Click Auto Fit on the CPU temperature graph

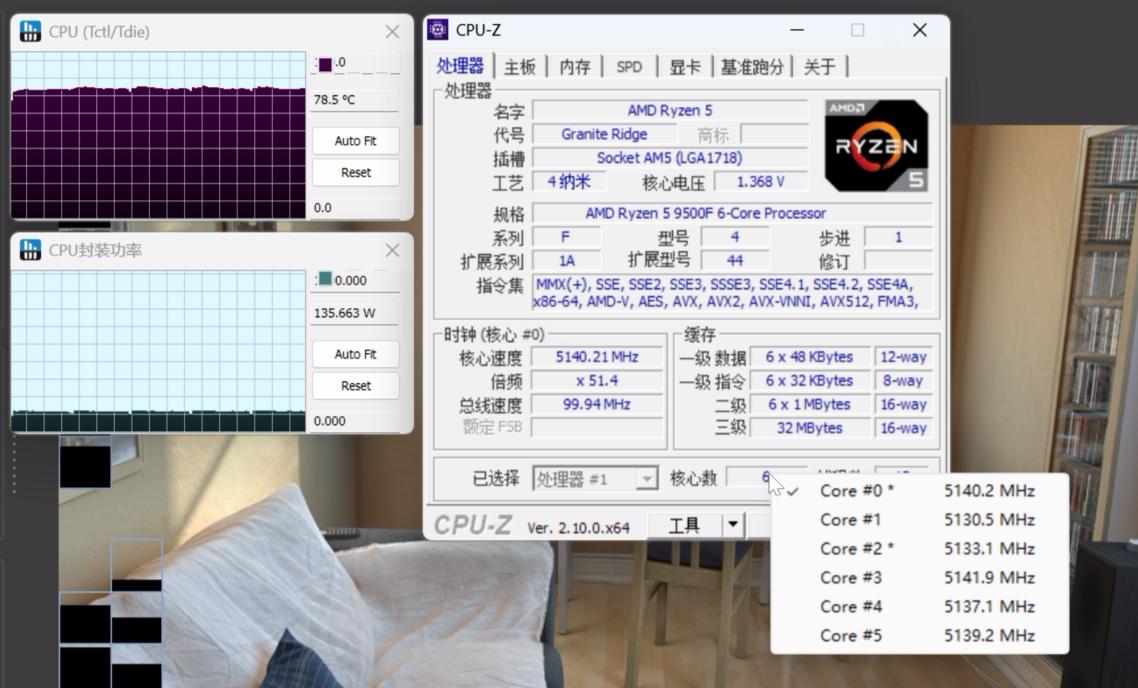(x=355, y=141)
